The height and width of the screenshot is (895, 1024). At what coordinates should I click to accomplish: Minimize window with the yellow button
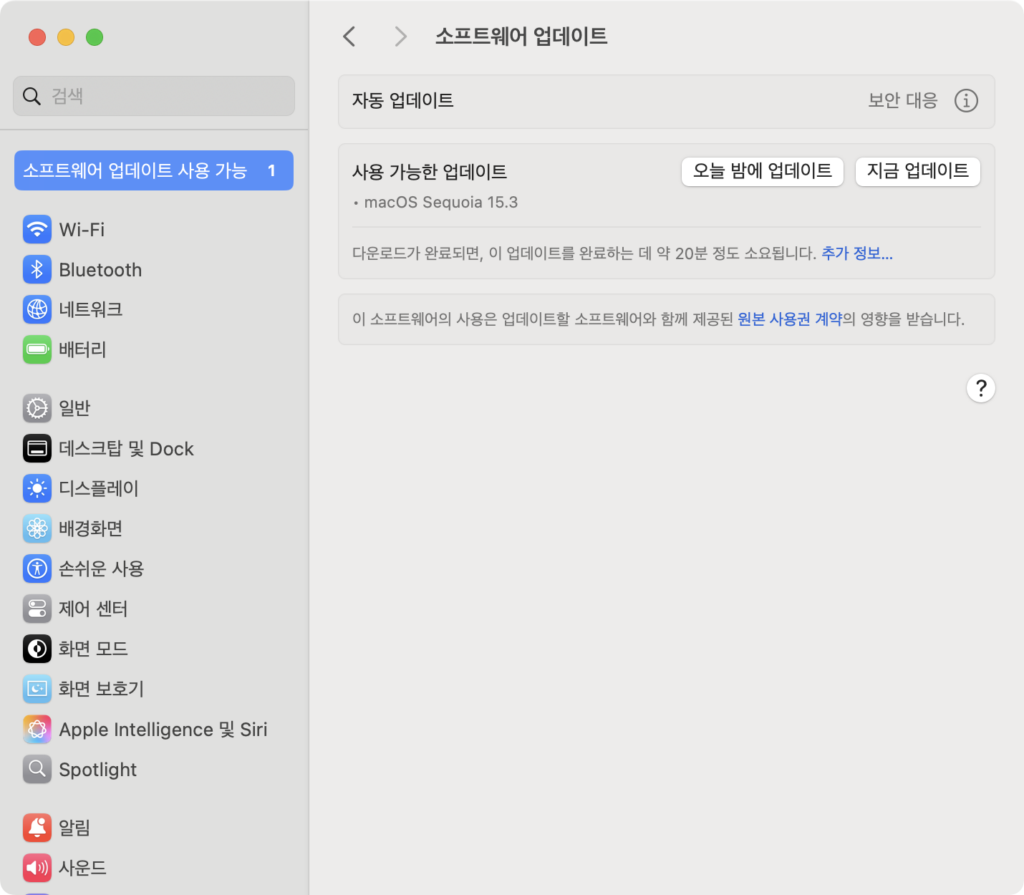(x=66, y=37)
